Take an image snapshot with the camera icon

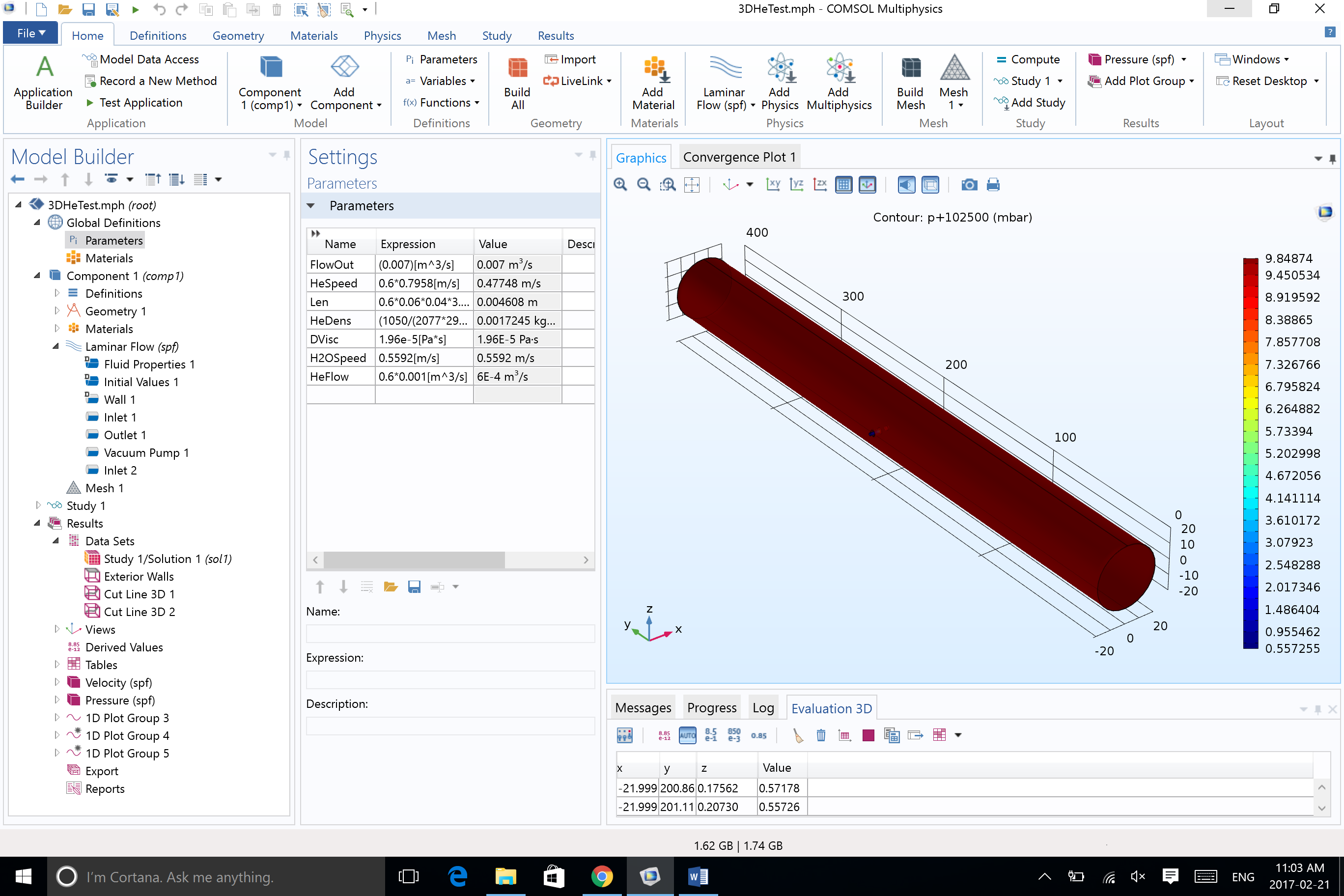coord(969,185)
